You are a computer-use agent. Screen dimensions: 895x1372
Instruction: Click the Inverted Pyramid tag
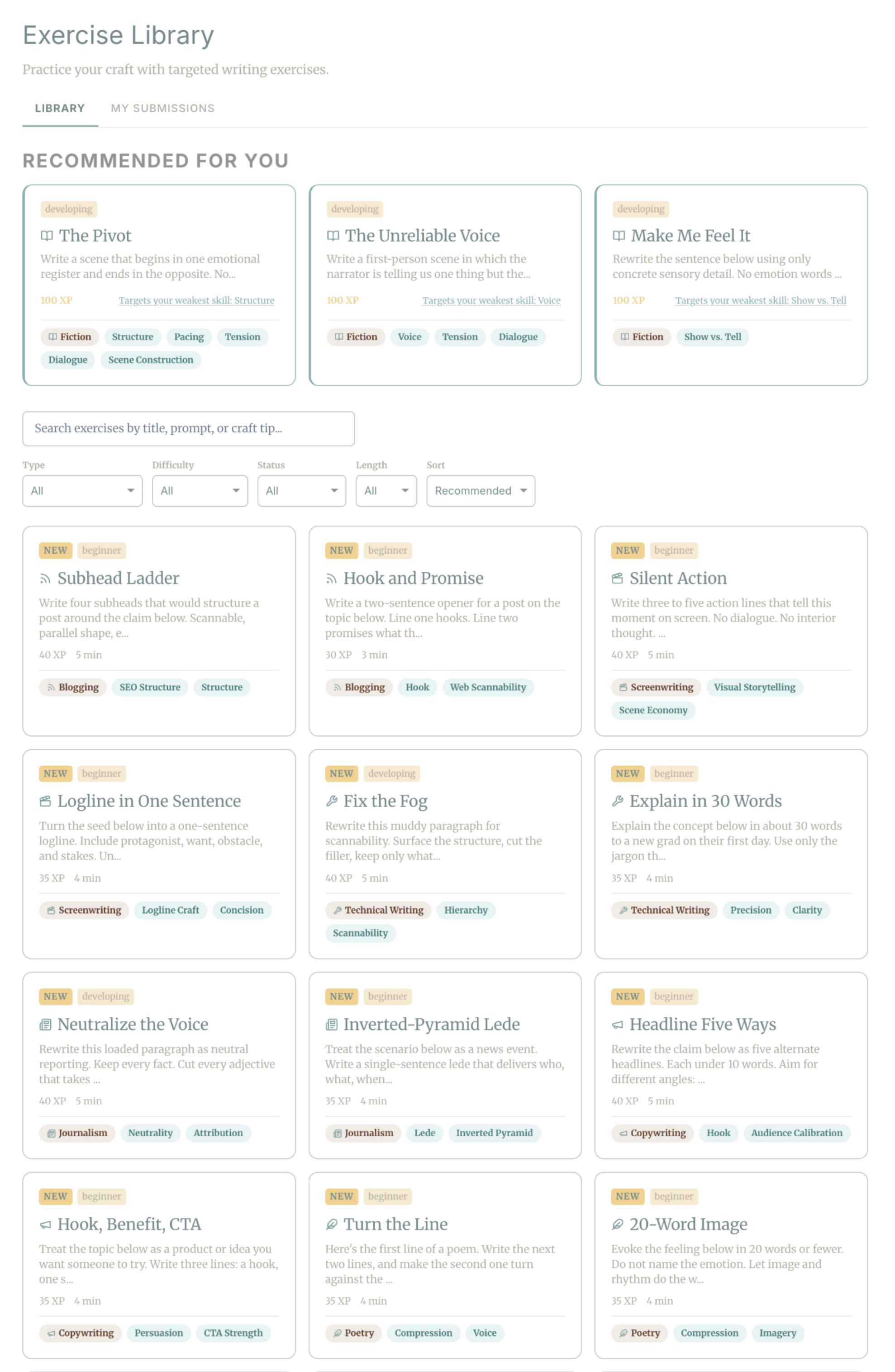click(494, 1133)
